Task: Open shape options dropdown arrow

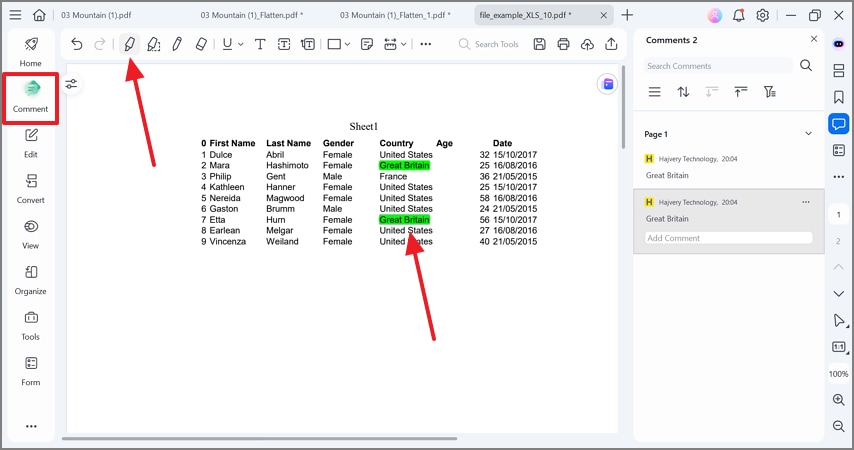Action: coord(347,44)
